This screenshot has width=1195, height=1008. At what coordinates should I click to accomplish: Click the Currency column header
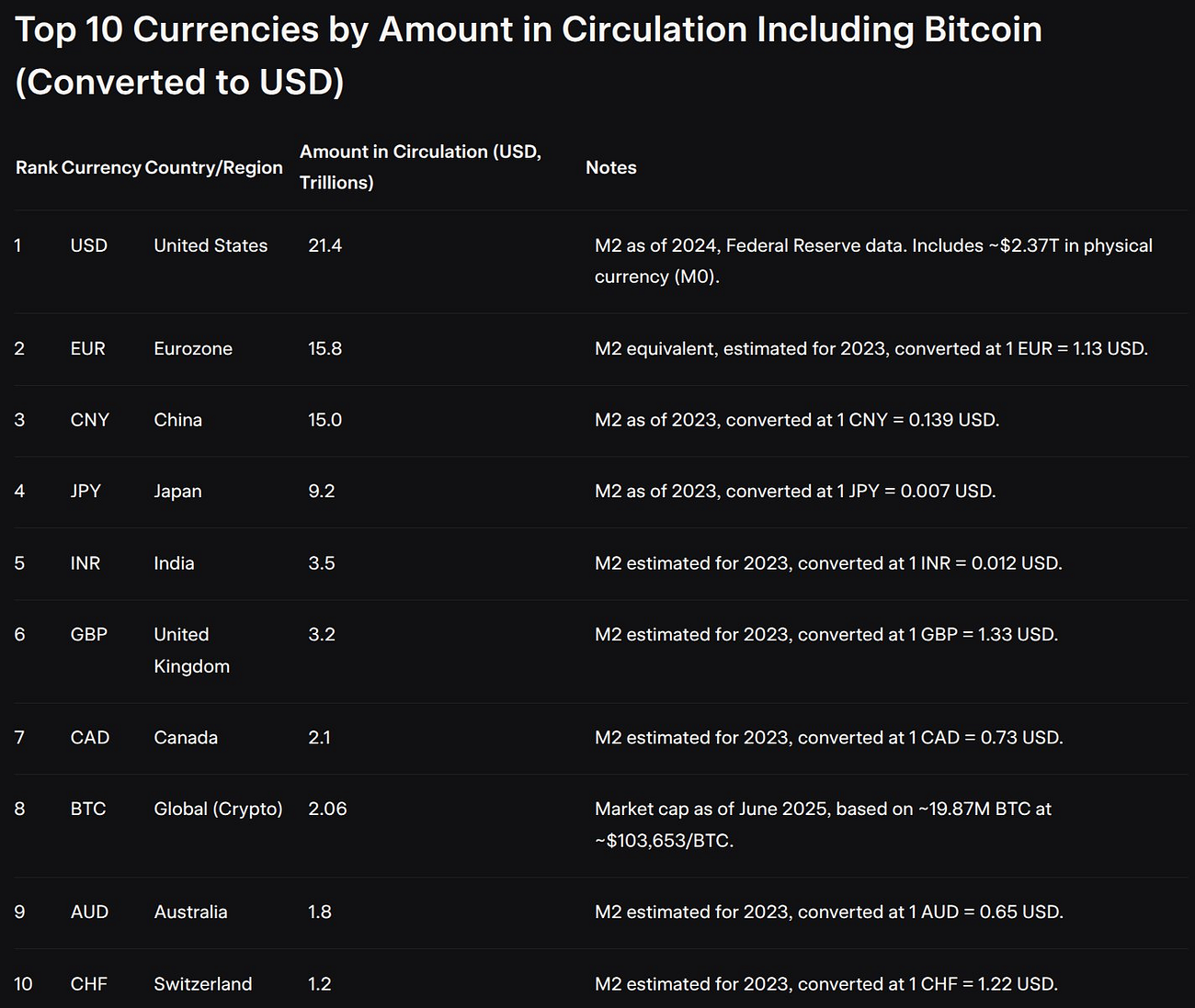(x=101, y=167)
